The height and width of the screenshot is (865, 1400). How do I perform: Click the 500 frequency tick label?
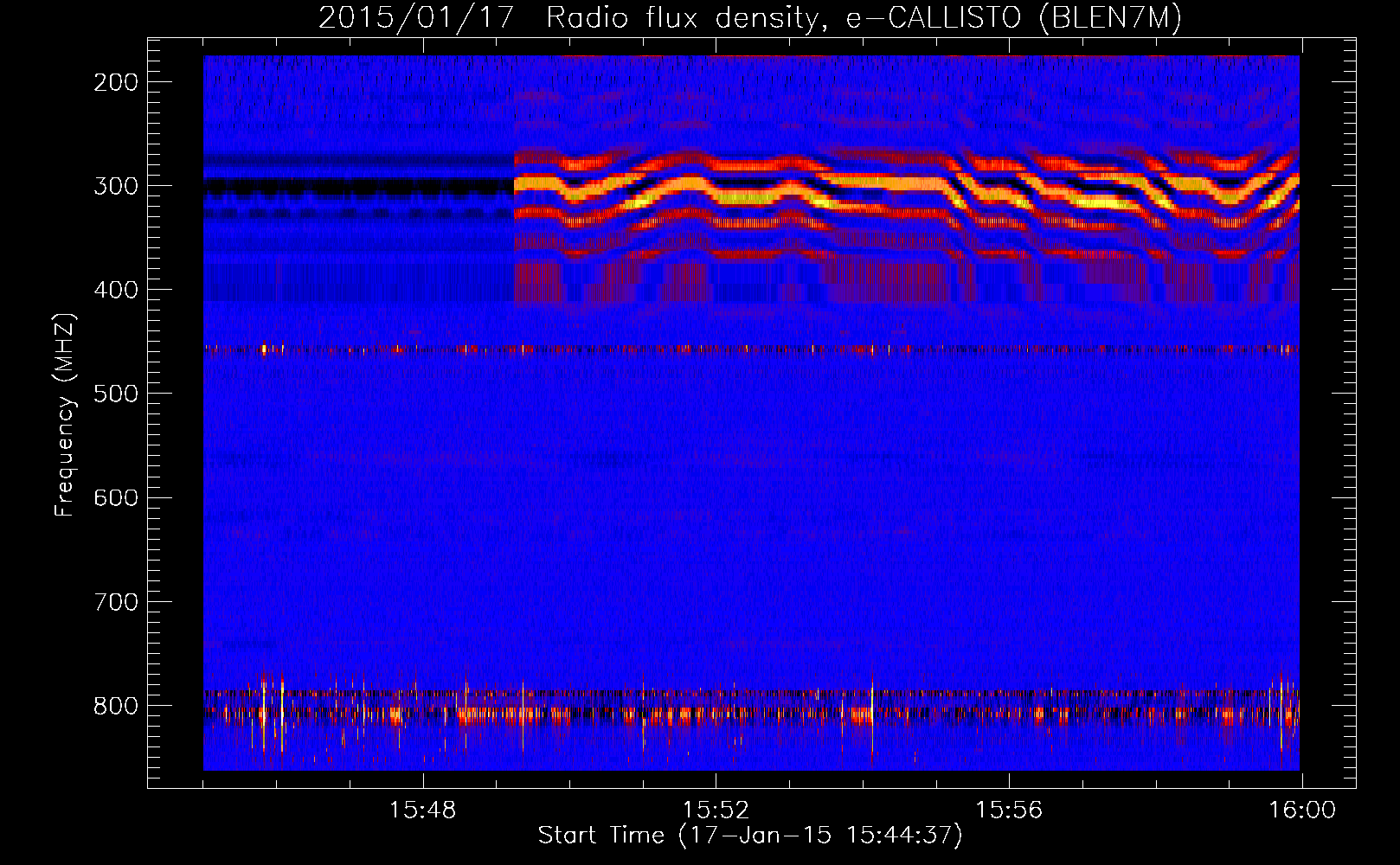click(116, 394)
